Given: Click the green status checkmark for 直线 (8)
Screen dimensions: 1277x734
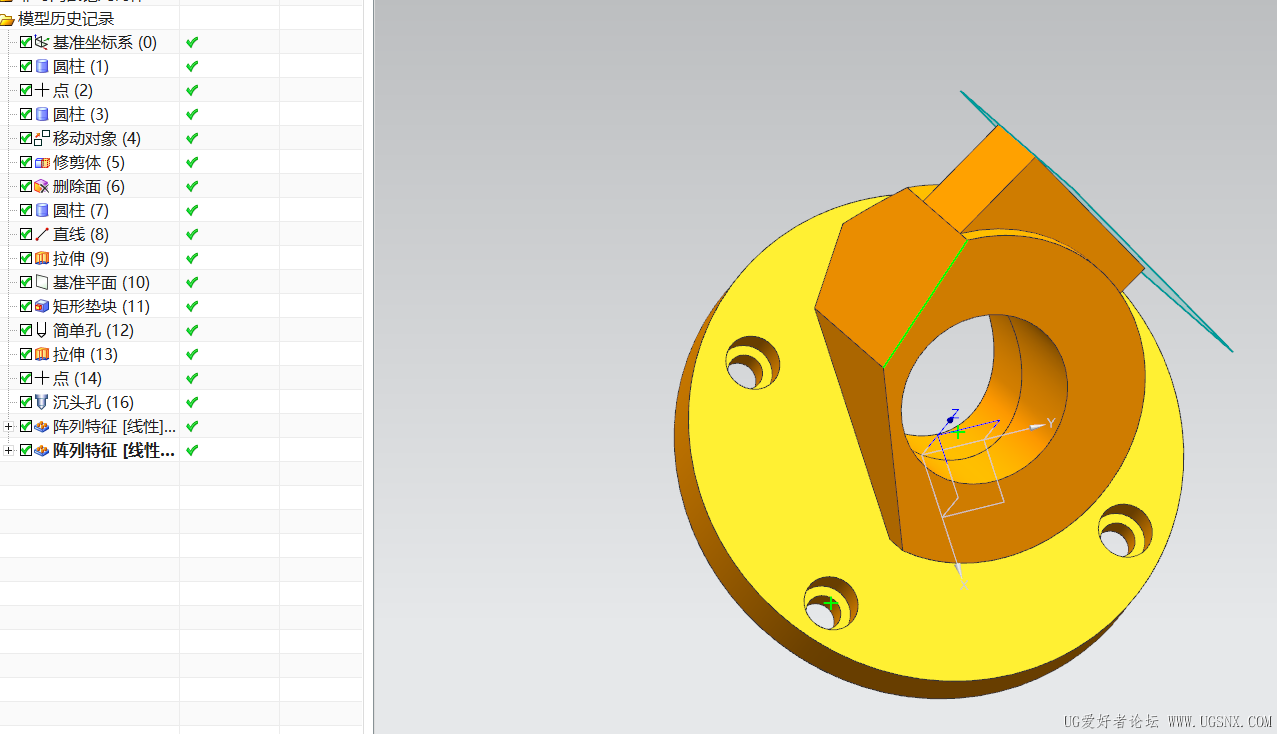Looking at the screenshot, I should point(192,234).
